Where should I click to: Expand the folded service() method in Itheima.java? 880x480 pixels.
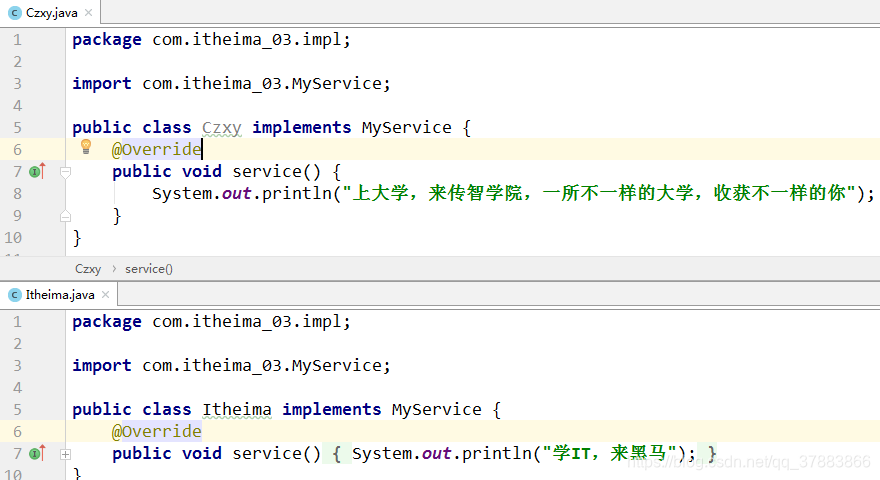pyautogui.click(x=65, y=454)
